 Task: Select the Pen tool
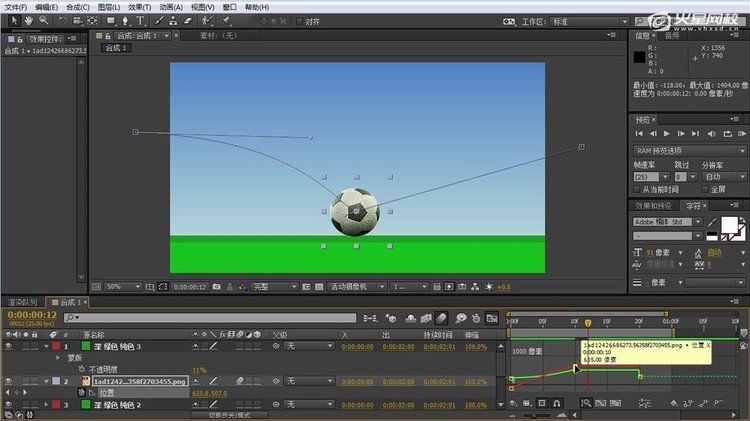click(x=125, y=21)
